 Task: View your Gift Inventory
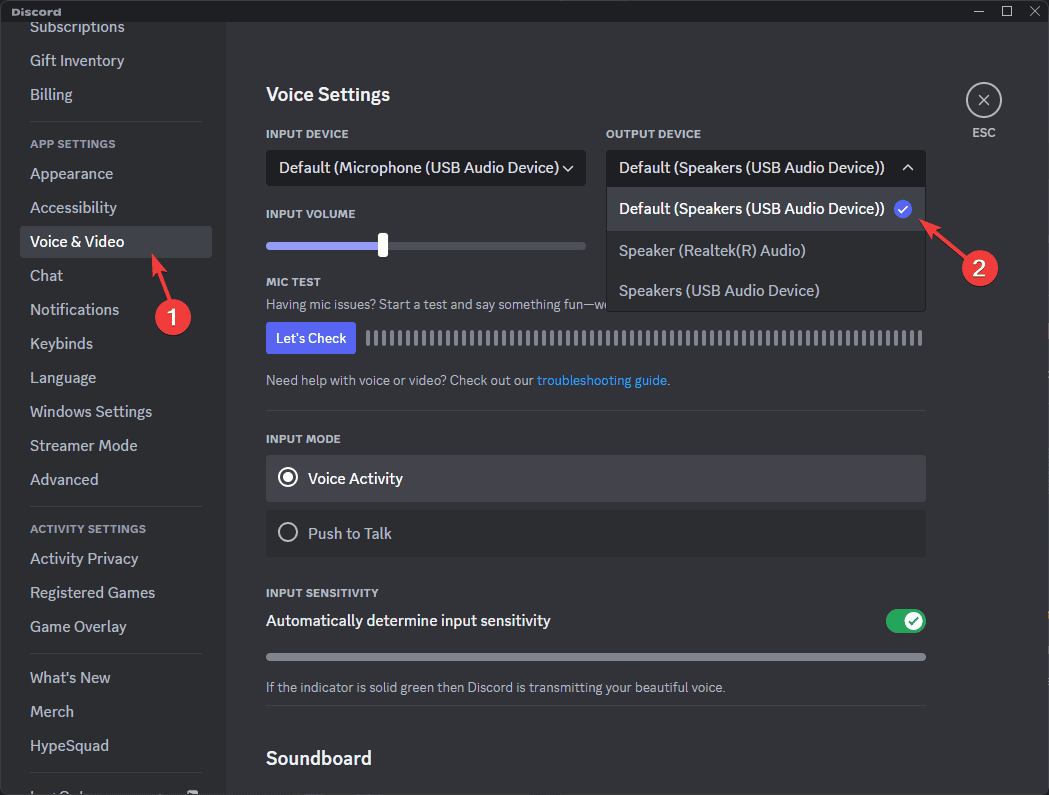(x=76, y=60)
